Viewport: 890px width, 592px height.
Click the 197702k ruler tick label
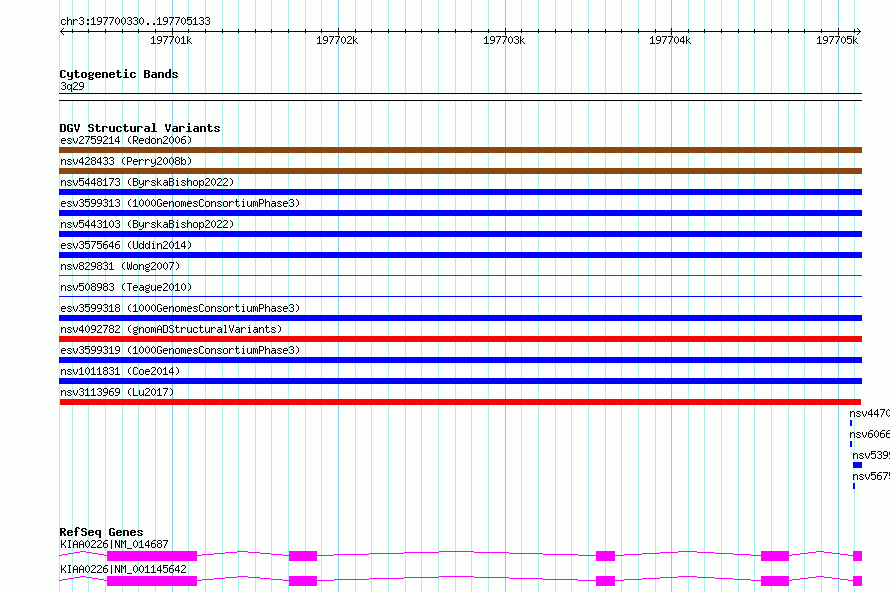[337, 40]
